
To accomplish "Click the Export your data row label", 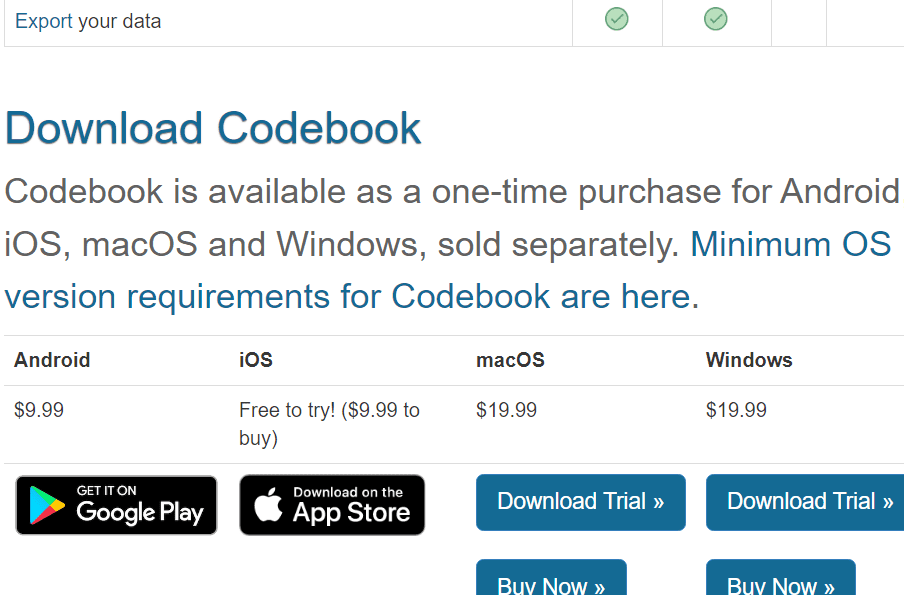I will (x=88, y=21).
